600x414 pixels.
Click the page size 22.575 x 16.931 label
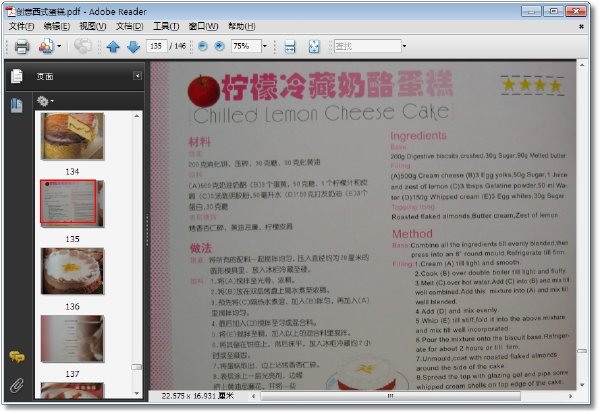(197, 396)
